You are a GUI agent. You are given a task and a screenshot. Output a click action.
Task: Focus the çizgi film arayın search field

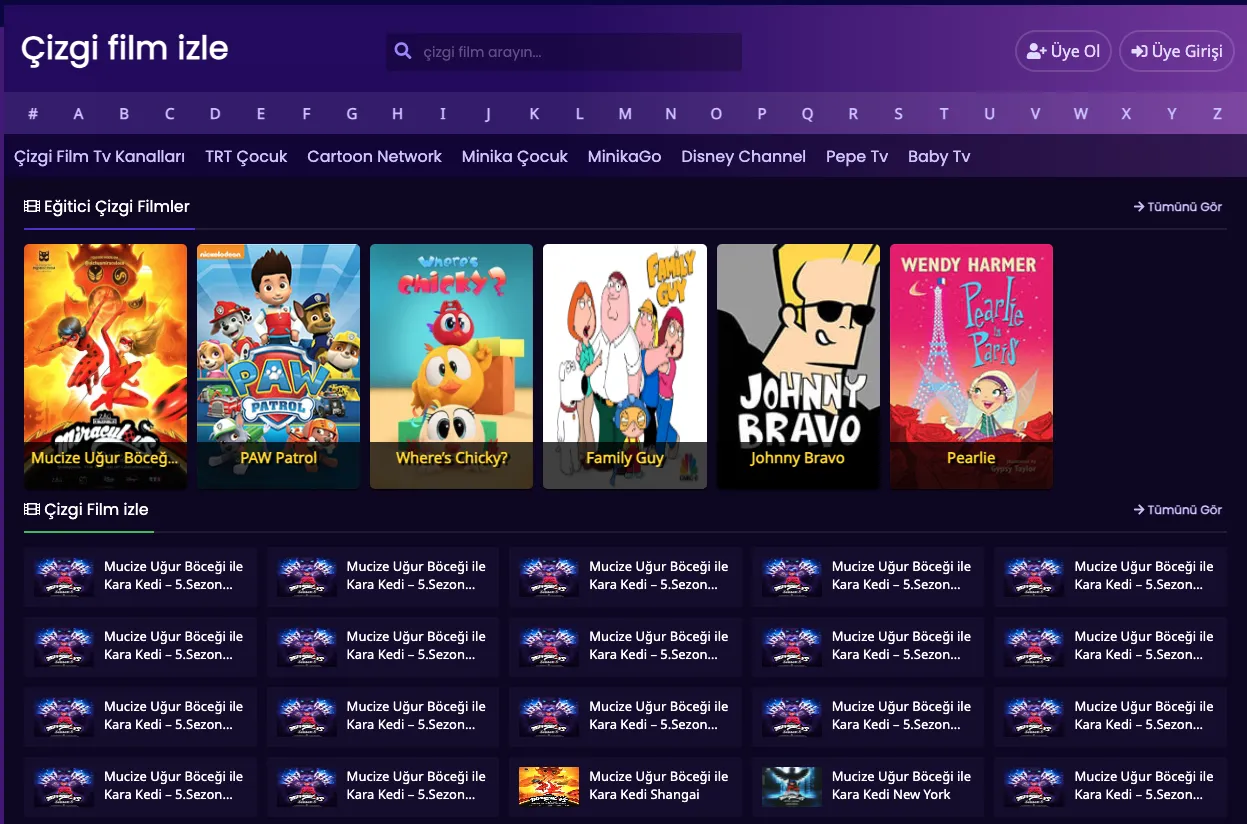tap(564, 52)
